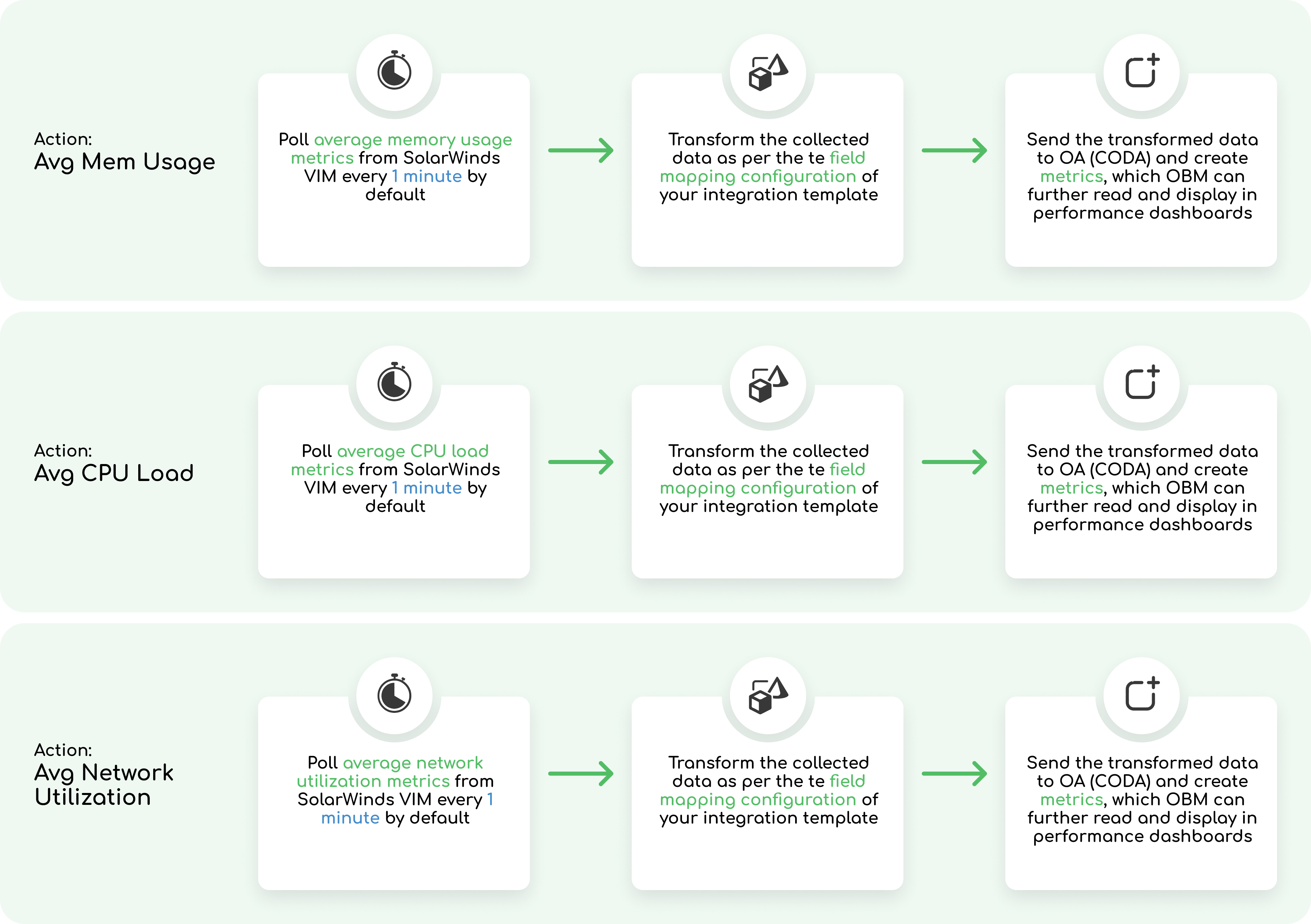Click the second green arrow in Avg CPU Load row
This screenshot has height=924, width=1311.
point(954,462)
